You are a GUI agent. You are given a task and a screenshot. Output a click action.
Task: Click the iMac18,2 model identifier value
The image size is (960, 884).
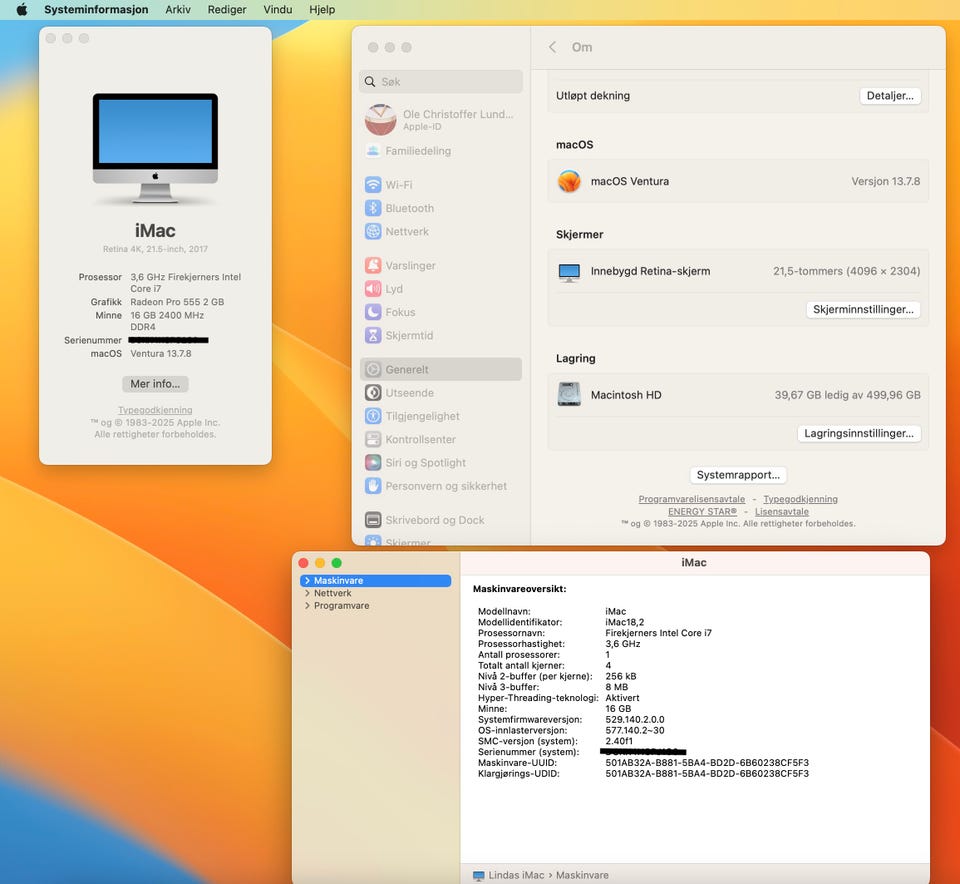pos(624,622)
